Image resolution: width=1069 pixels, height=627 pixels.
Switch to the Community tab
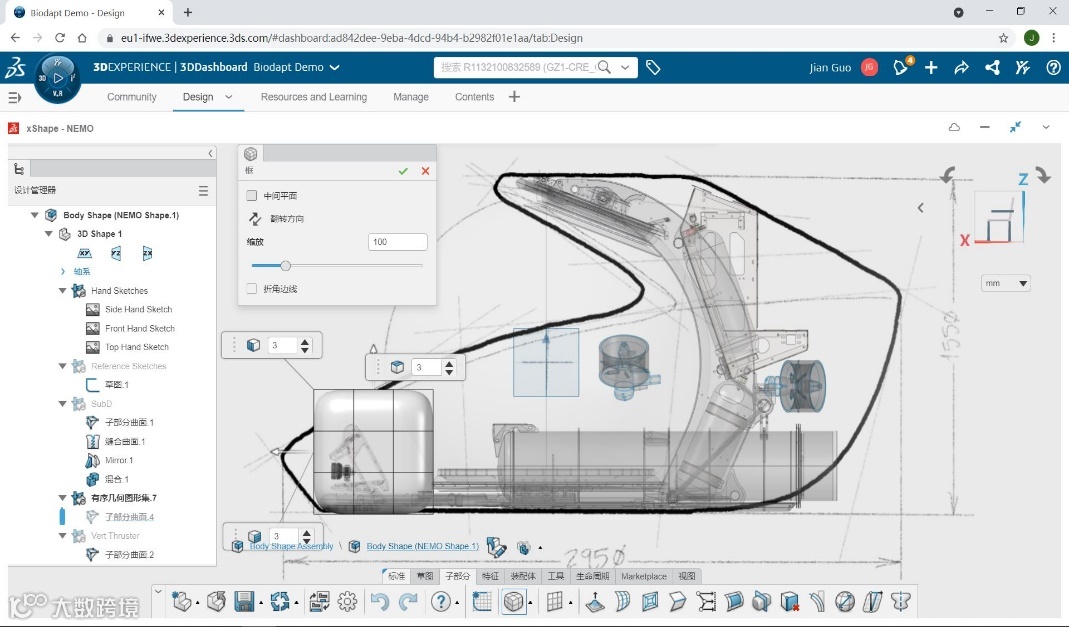tap(132, 97)
